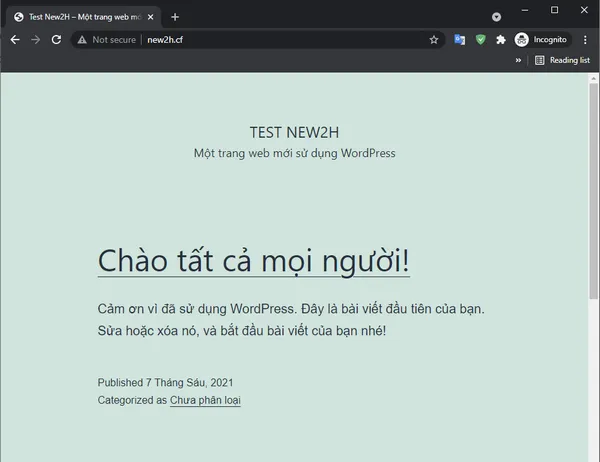
Task: Open the Google Translate extension
Action: [460, 39]
